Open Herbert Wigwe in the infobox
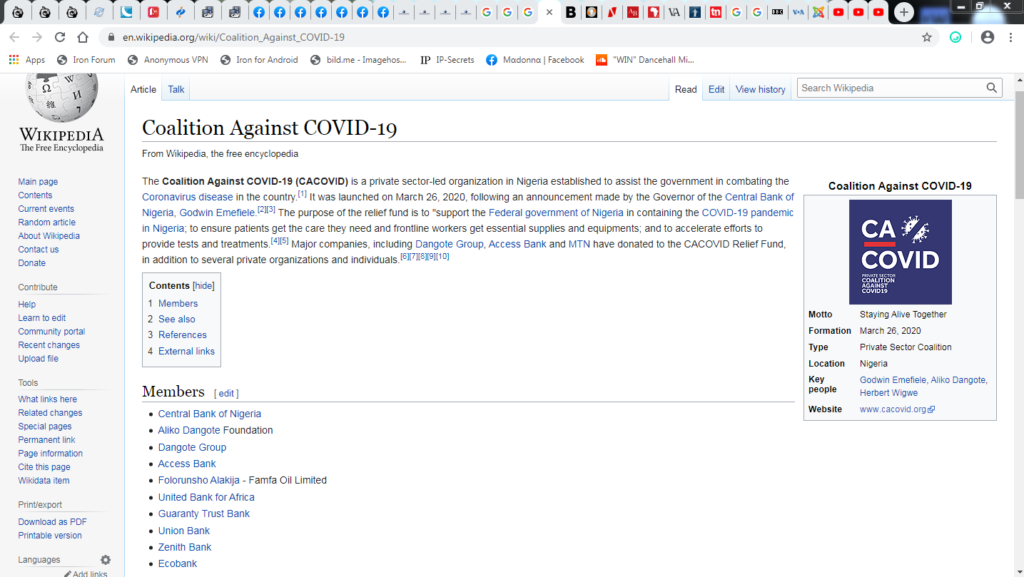The image size is (1024, 577). point(888,393)
